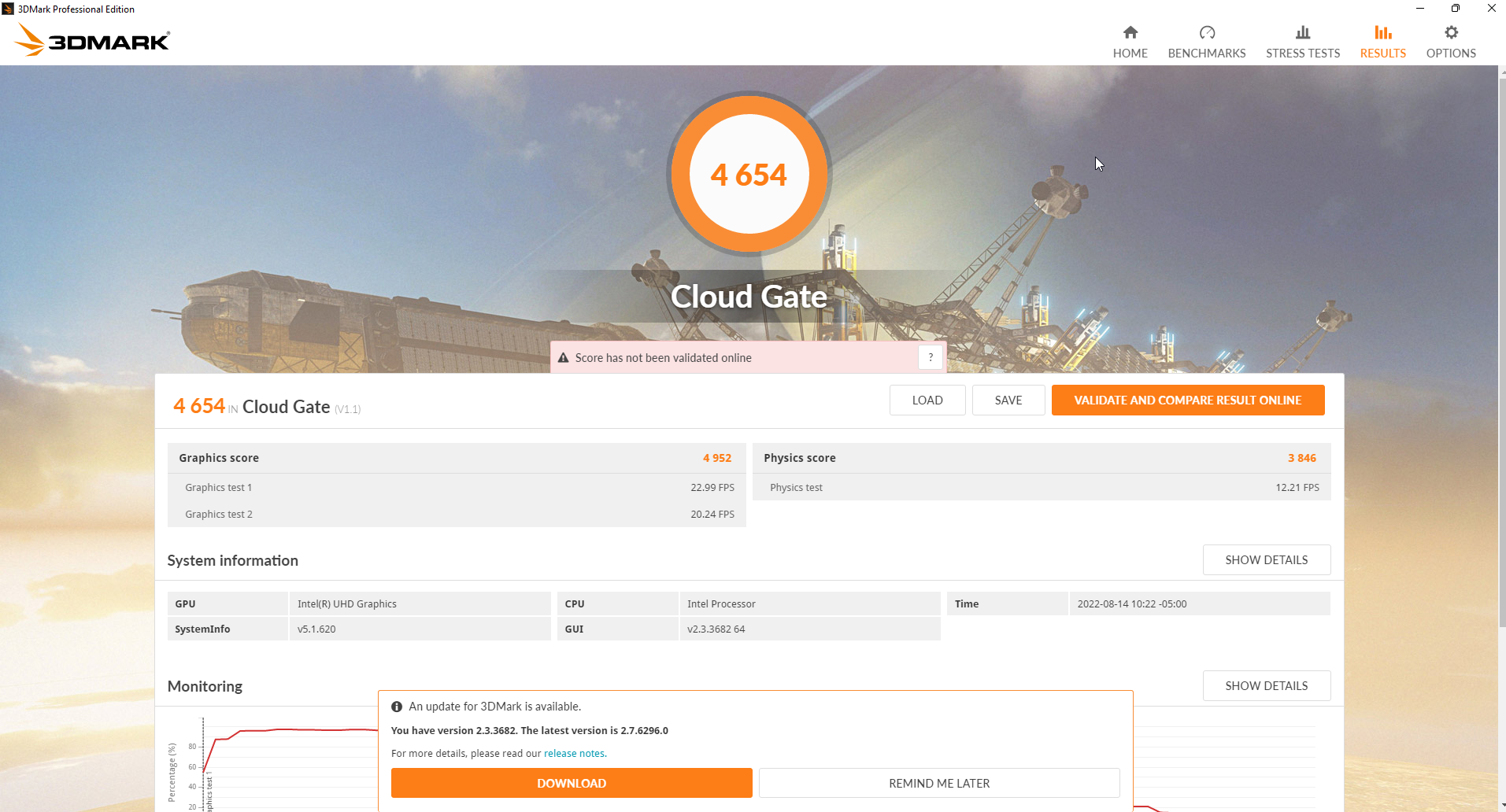Click the System information heading
The image size is (1506, 812).
[232, 560]
